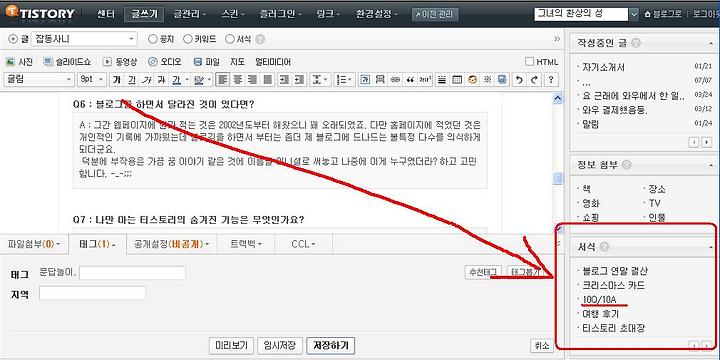
Task: Collapse the 서식 panel
Action: coord(710,248)
